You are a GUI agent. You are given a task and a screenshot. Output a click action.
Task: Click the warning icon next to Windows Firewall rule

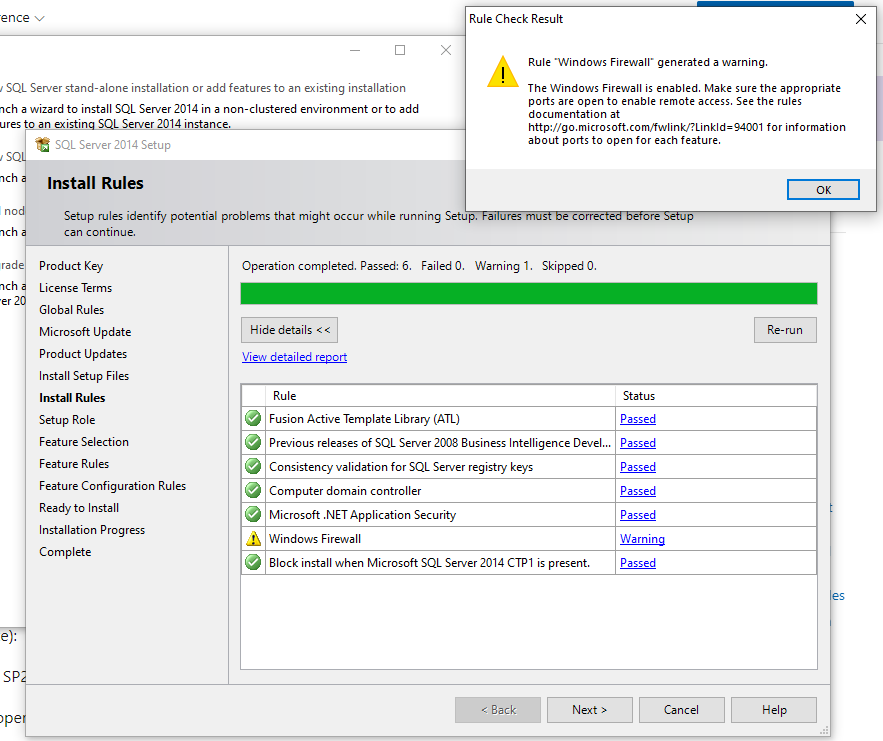tap(252, 538)
